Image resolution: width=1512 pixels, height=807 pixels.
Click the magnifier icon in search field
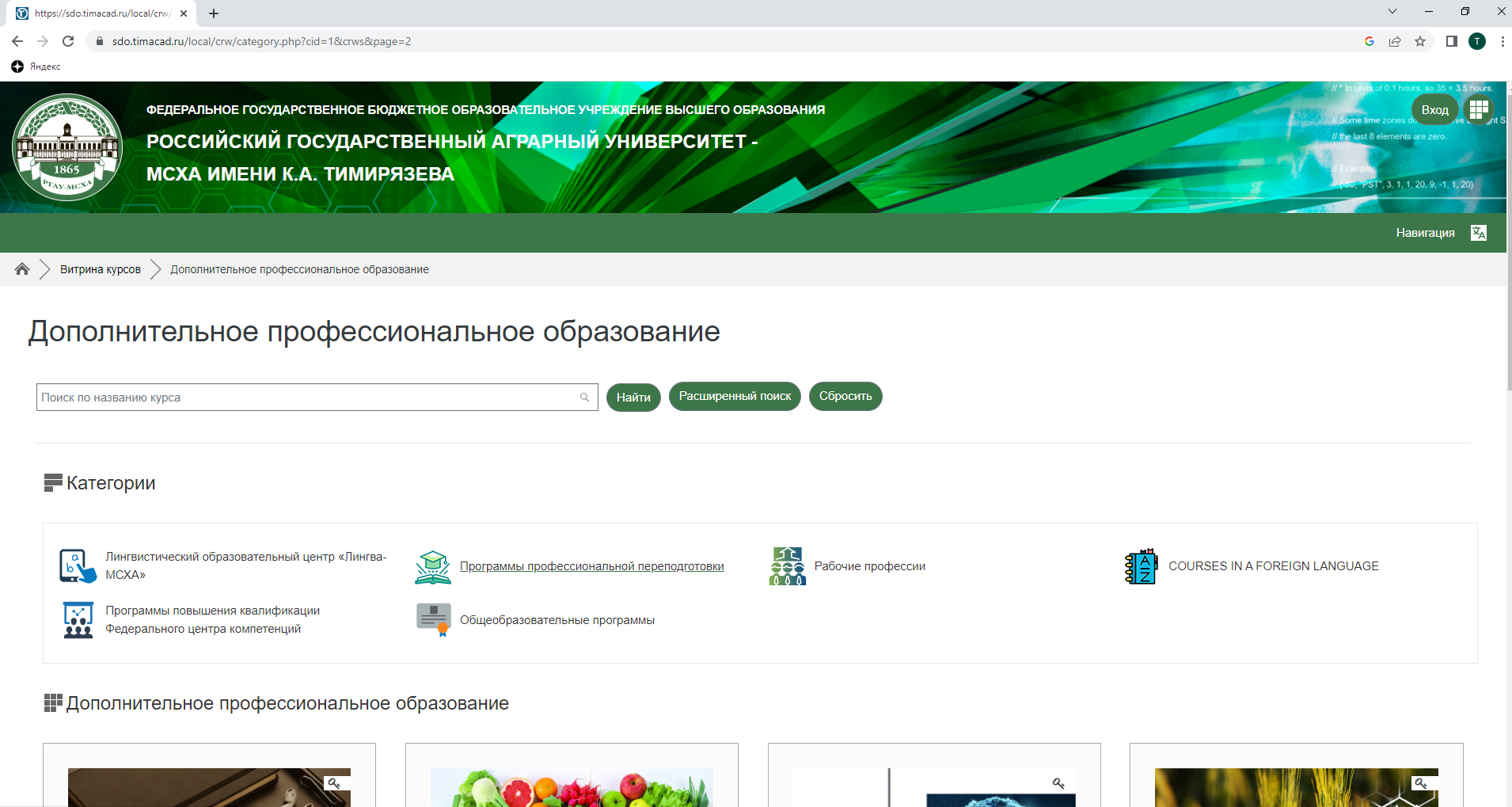[584, 398]
